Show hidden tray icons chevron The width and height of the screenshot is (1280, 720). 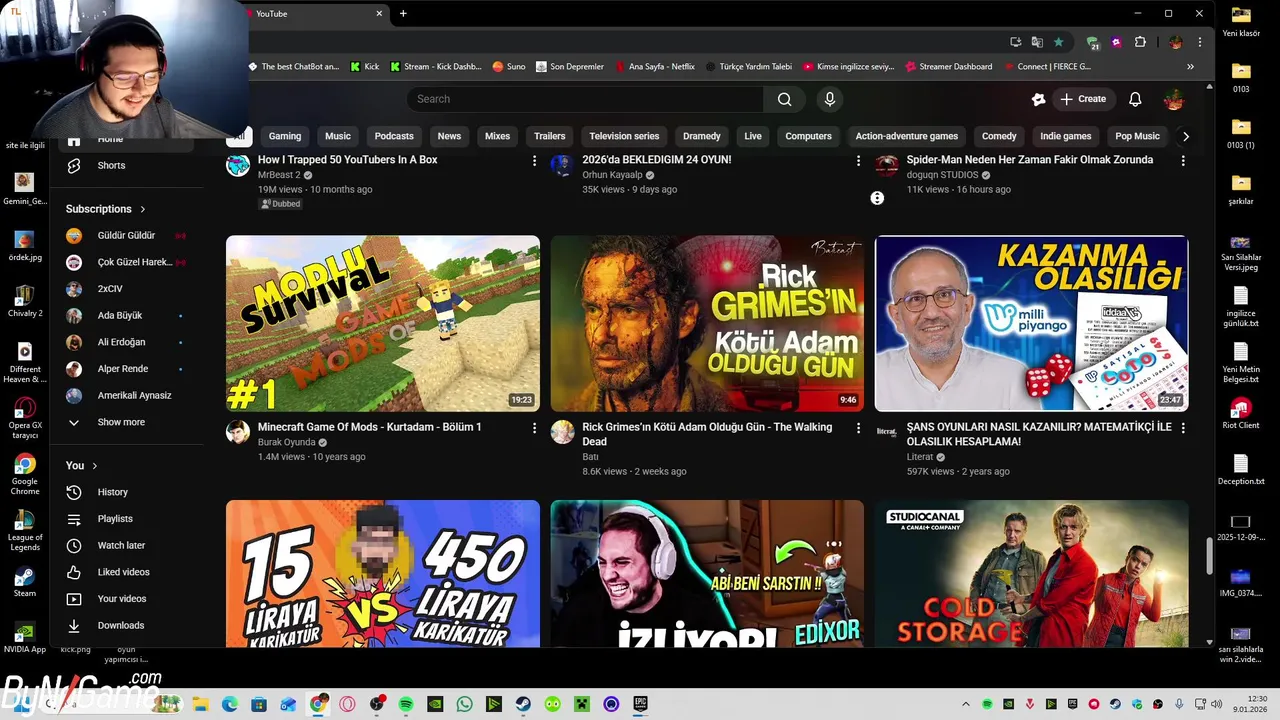965,704
